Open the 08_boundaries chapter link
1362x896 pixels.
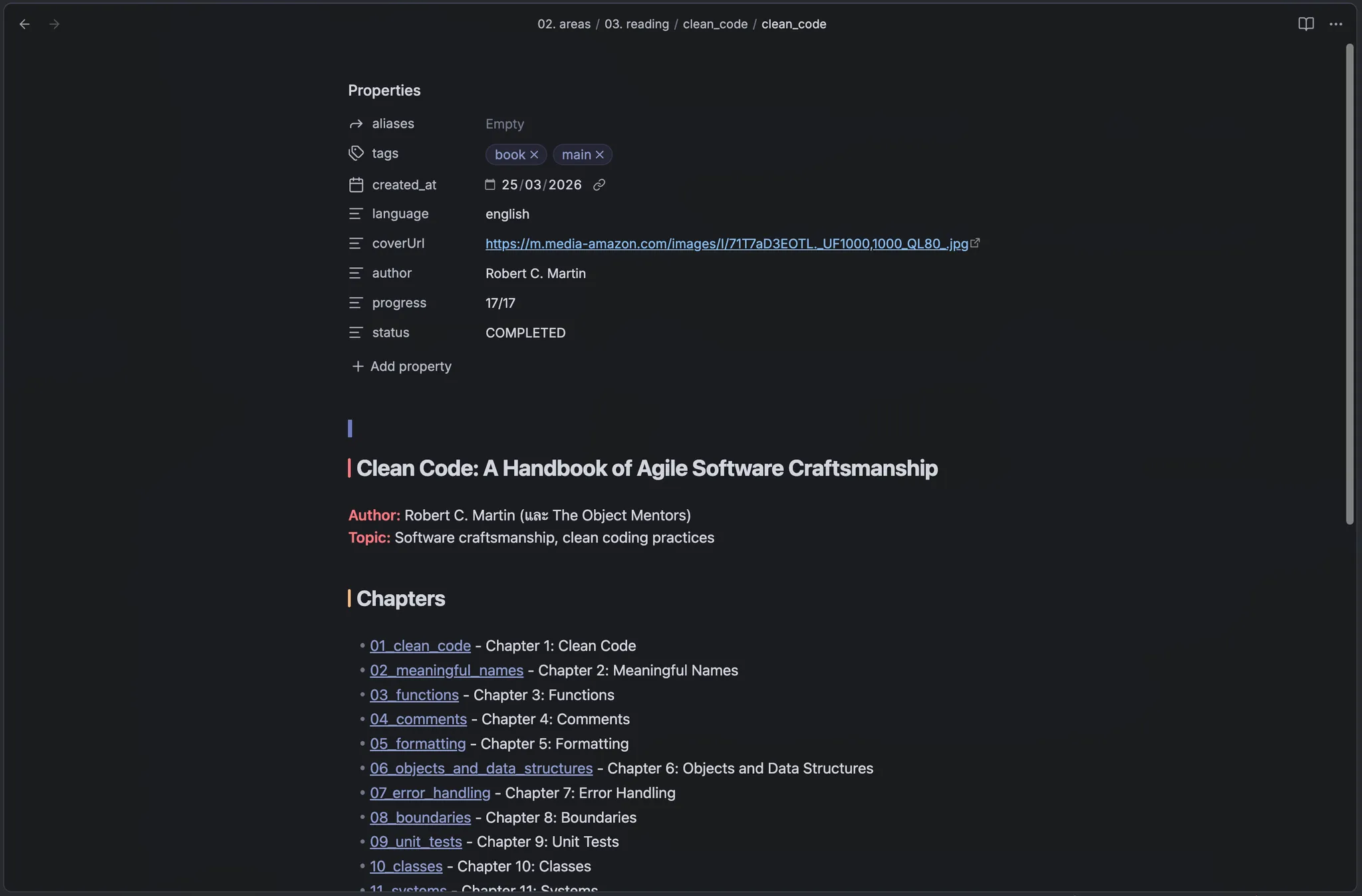pos(420,818)
